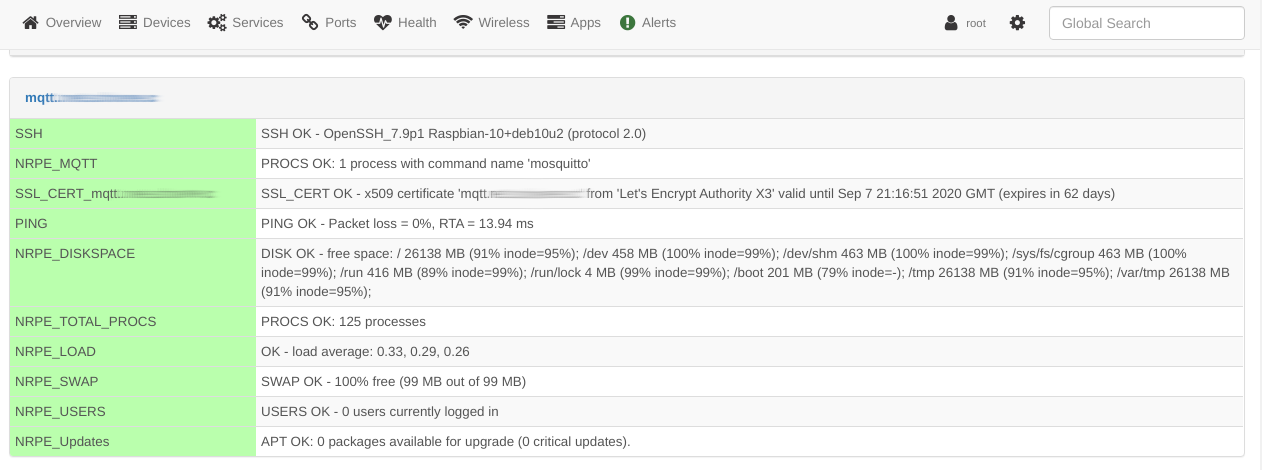The image size is (1262, 470).
Task: Select the PING service status cell
Action: pos(749,223)
